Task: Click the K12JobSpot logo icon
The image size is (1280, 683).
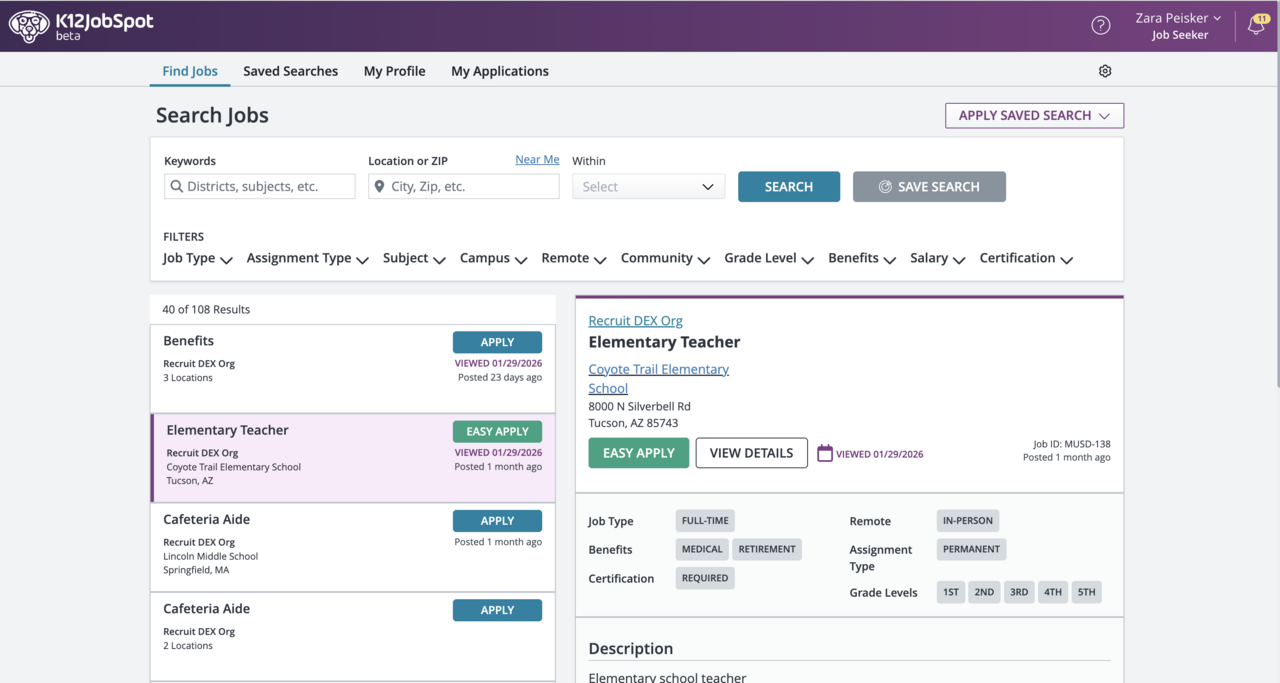Action: click(29, 26)
